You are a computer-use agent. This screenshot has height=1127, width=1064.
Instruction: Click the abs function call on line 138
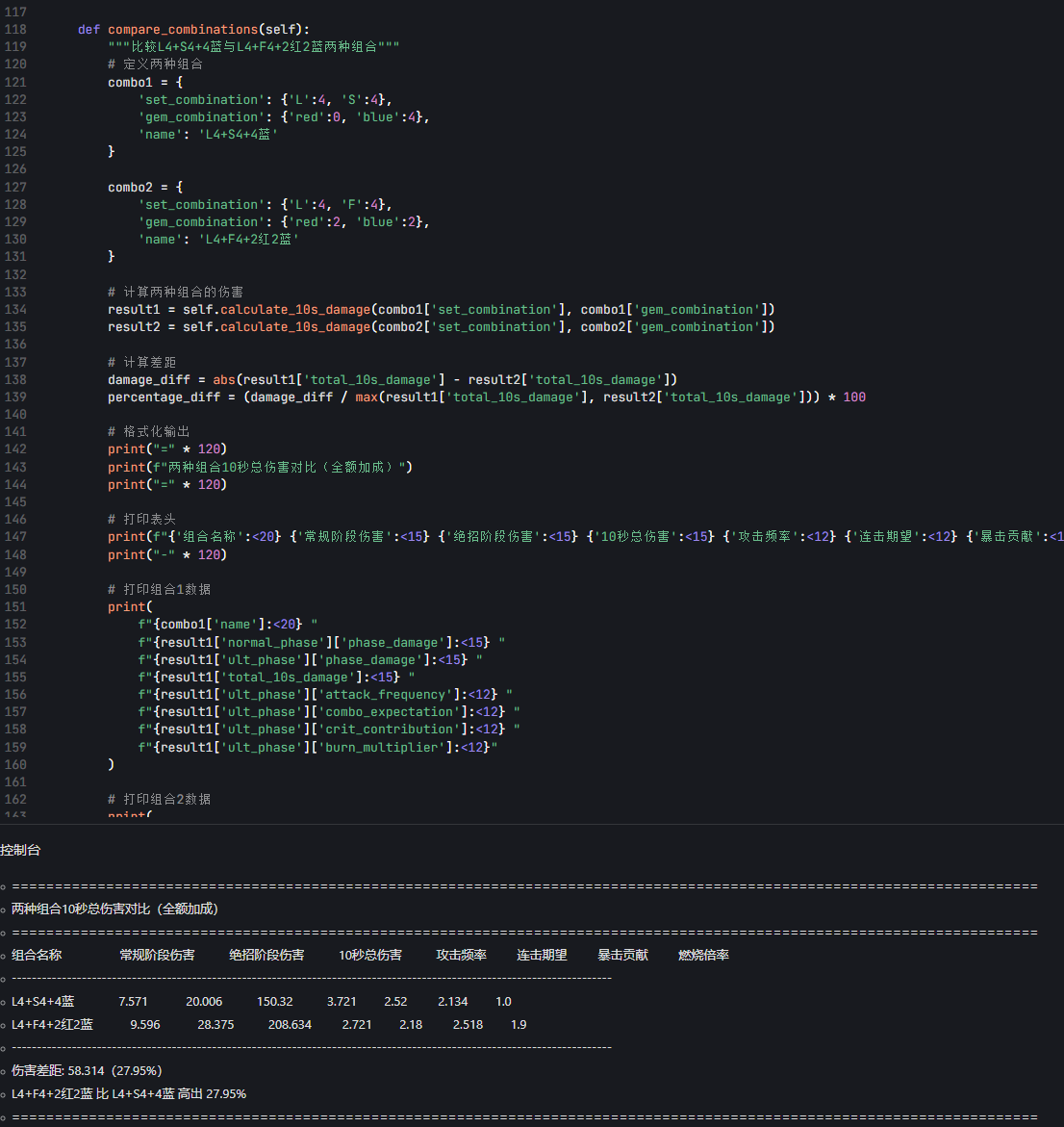224,380
